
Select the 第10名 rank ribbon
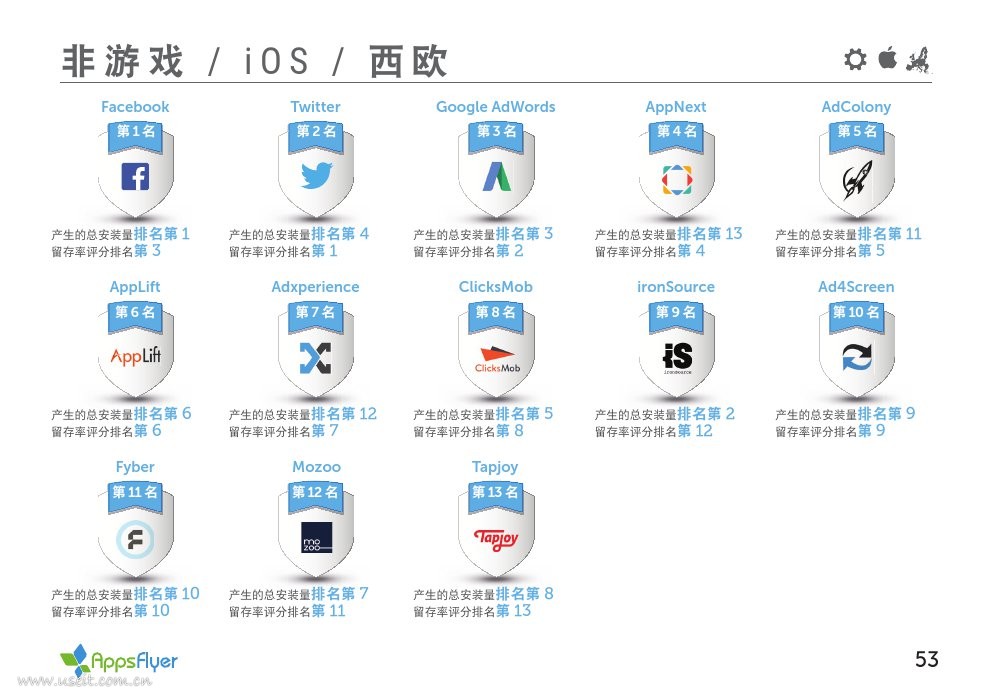pos(857,317)
